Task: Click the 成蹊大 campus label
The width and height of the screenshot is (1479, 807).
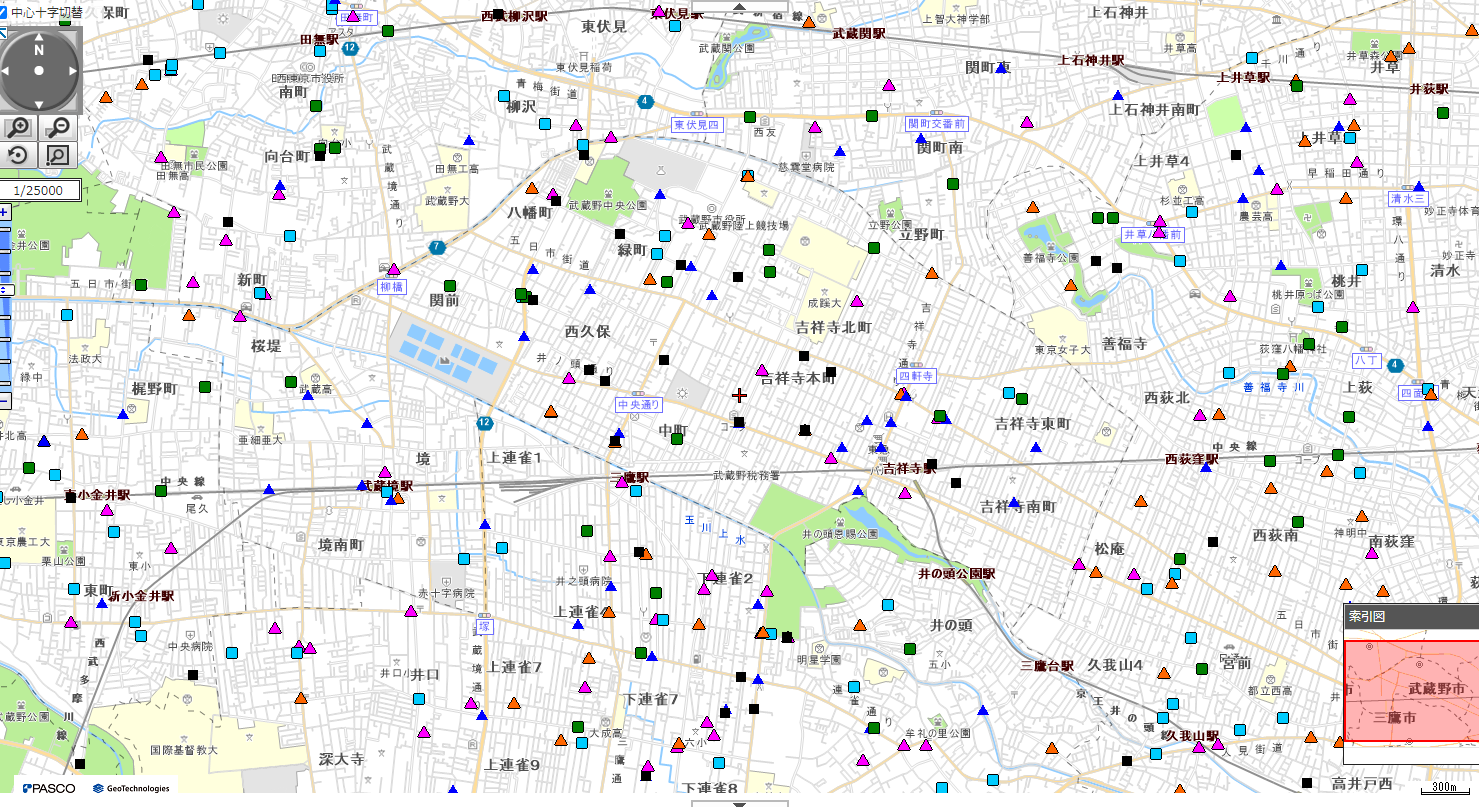Action: pos(826,302)
